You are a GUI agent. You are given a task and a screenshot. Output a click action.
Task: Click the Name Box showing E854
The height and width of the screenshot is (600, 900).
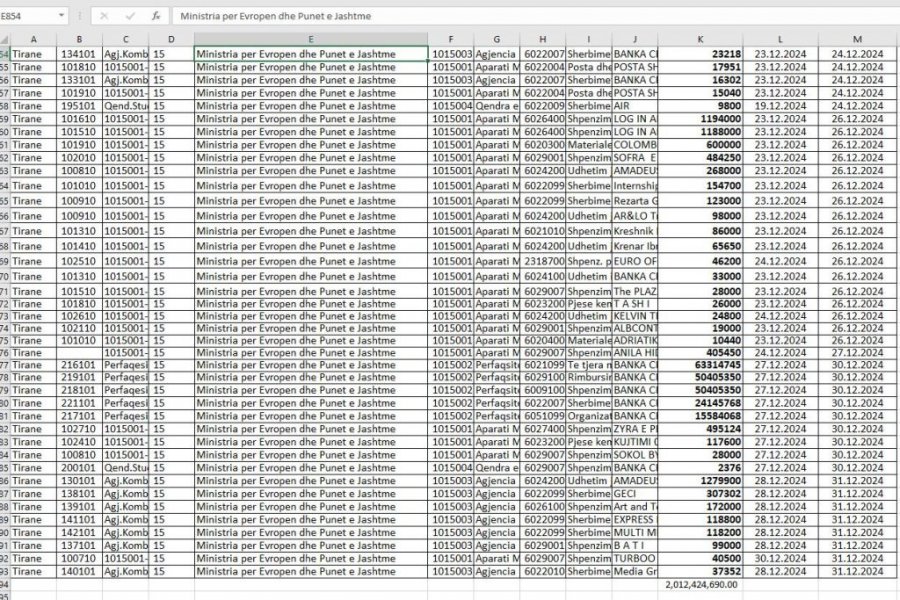pyautogui.click(x=28, y=17)
